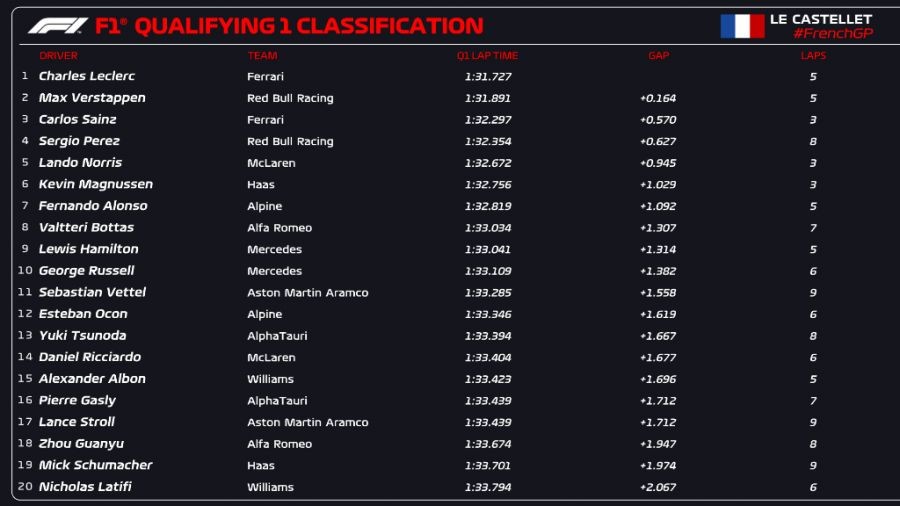The image size is (900, 506).
Task: Select the LAPS column header
Action: point(813,56)
